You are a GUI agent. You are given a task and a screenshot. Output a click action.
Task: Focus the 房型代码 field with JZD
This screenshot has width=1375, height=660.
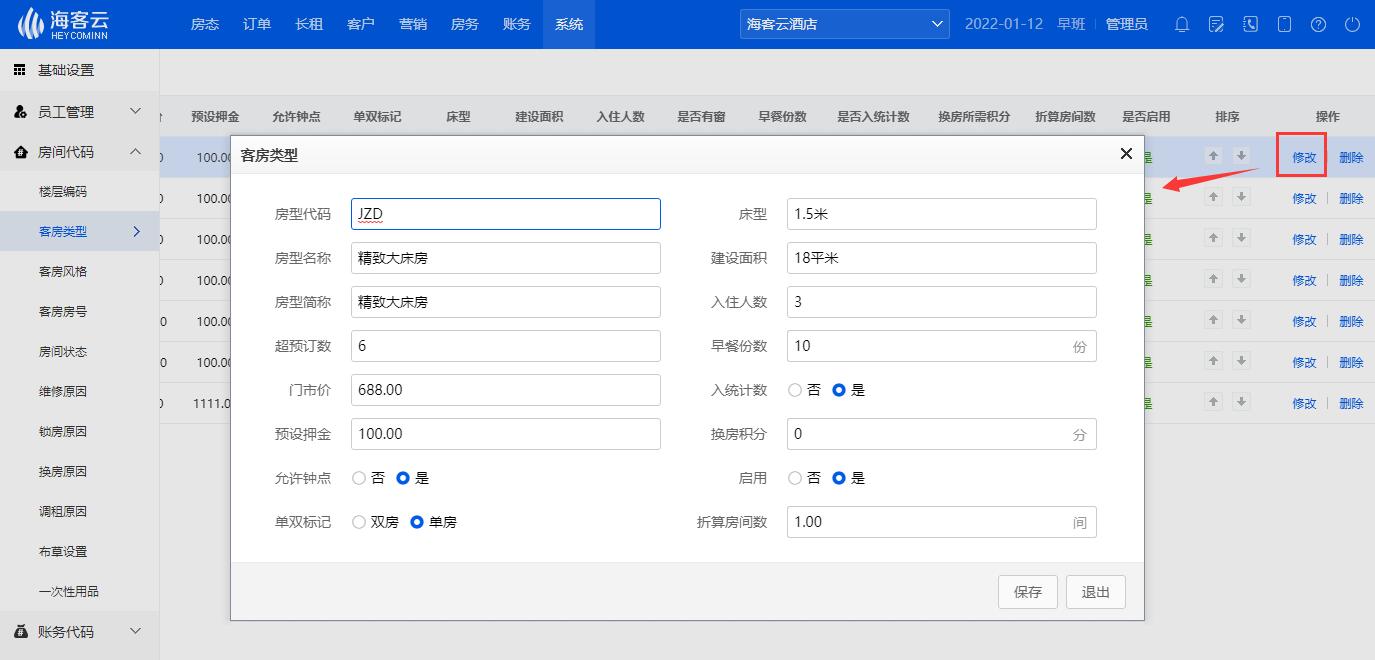pos(506,214)
